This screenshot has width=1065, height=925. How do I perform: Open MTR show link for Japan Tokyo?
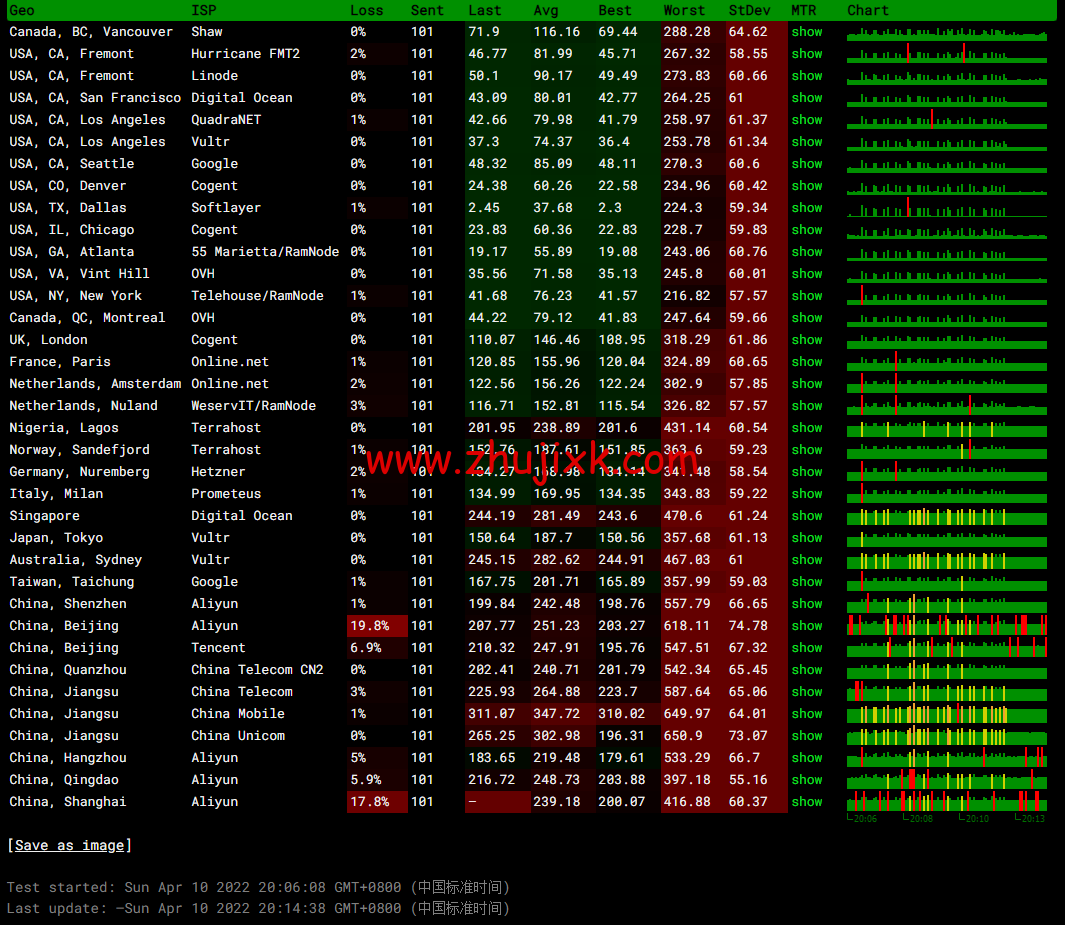click(806, 538)
